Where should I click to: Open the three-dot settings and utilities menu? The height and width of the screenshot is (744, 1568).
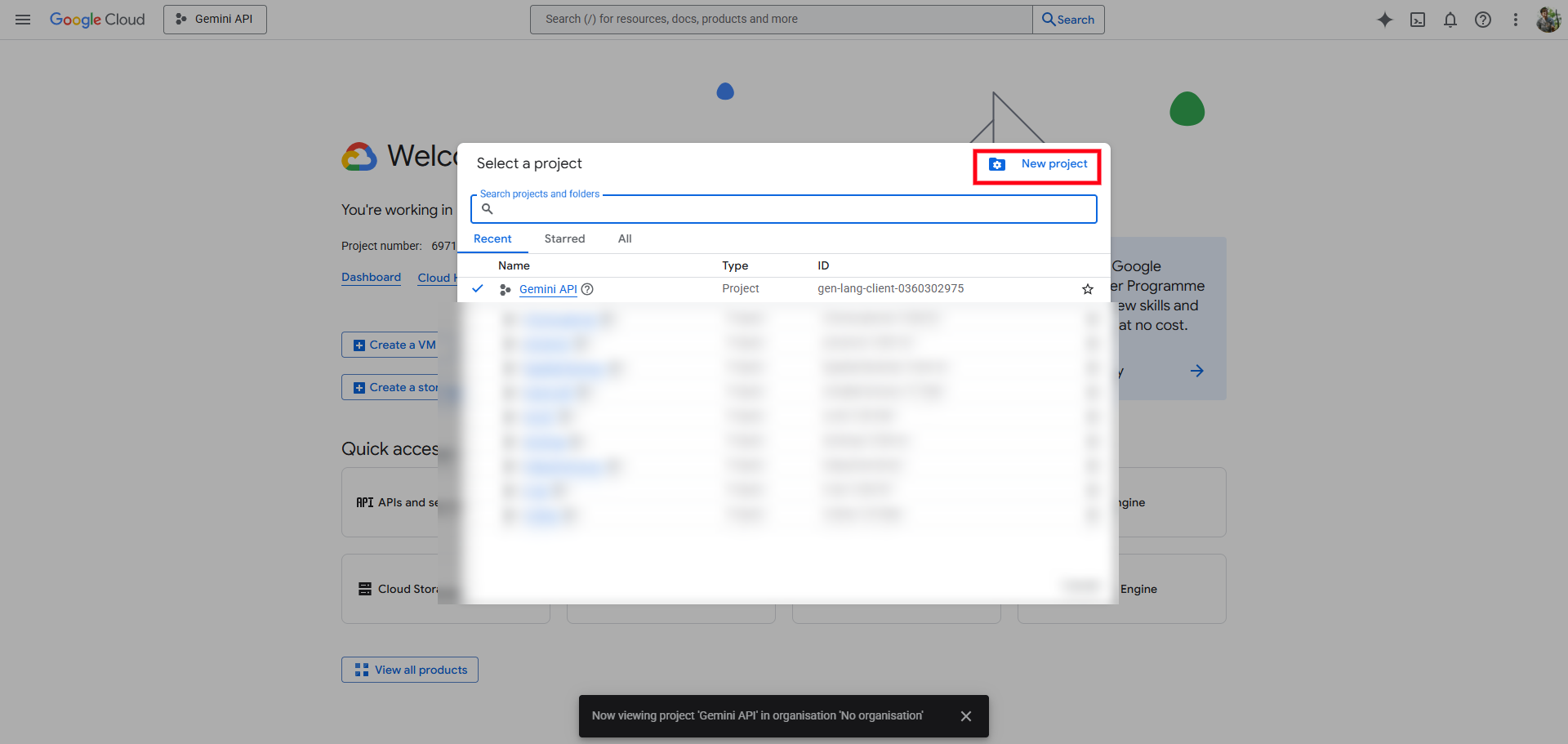tap(1516, 20)
